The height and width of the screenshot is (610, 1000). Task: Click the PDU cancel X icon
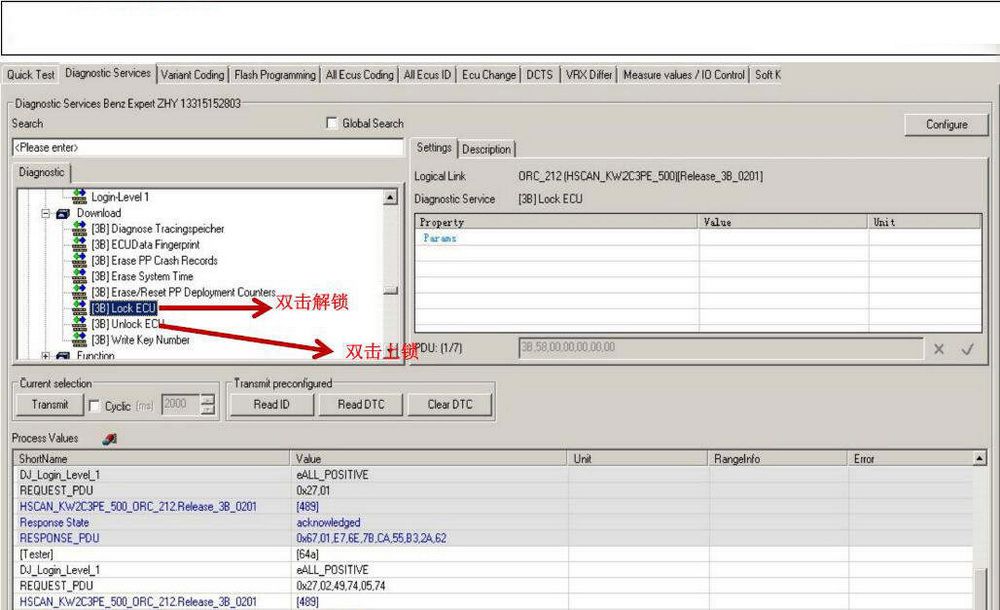(x=939, y=349)
